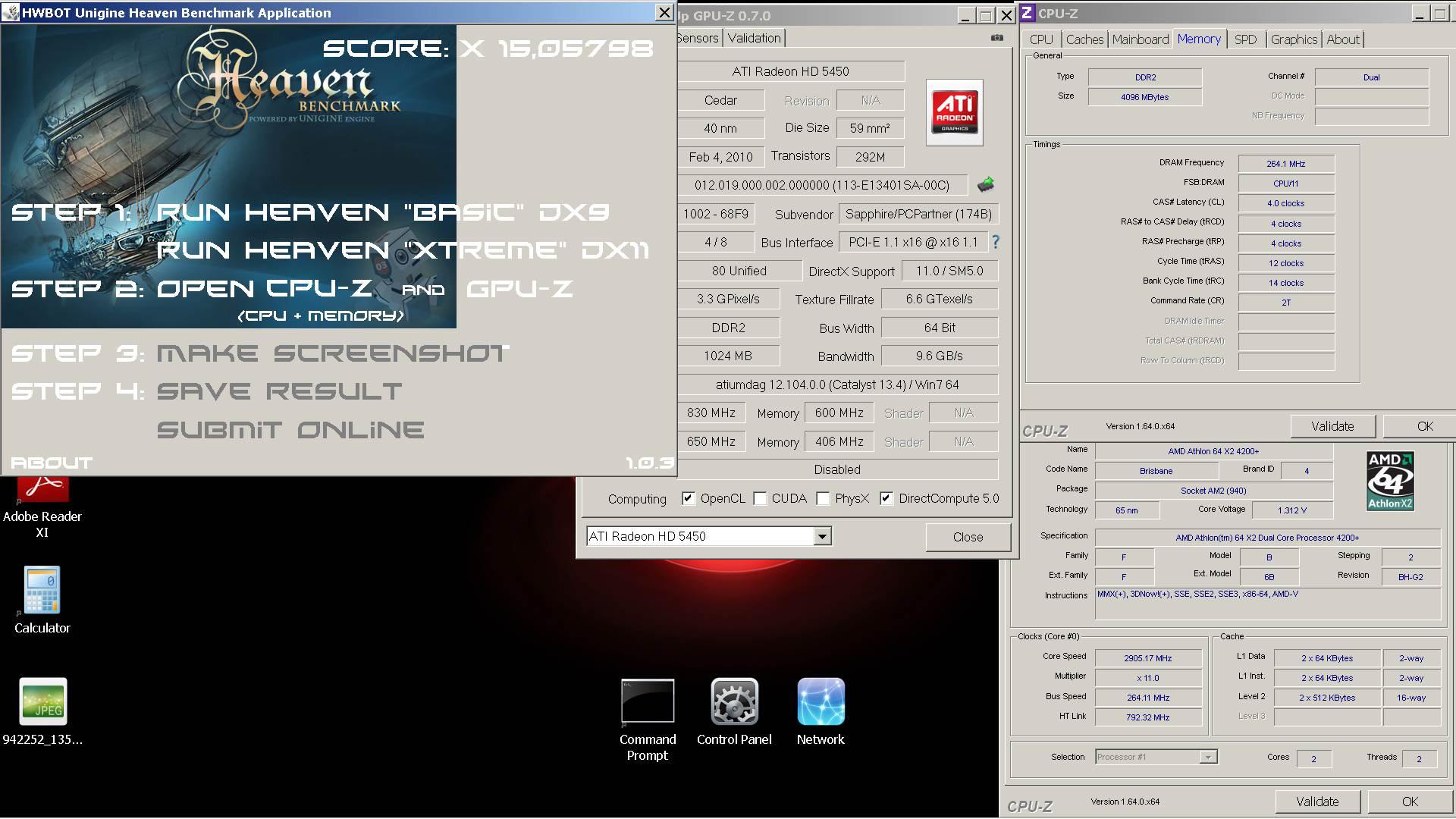Click the CPU-Z title bar Z icon
This screenshot has width=1456, height=819.
point(1027,13)
